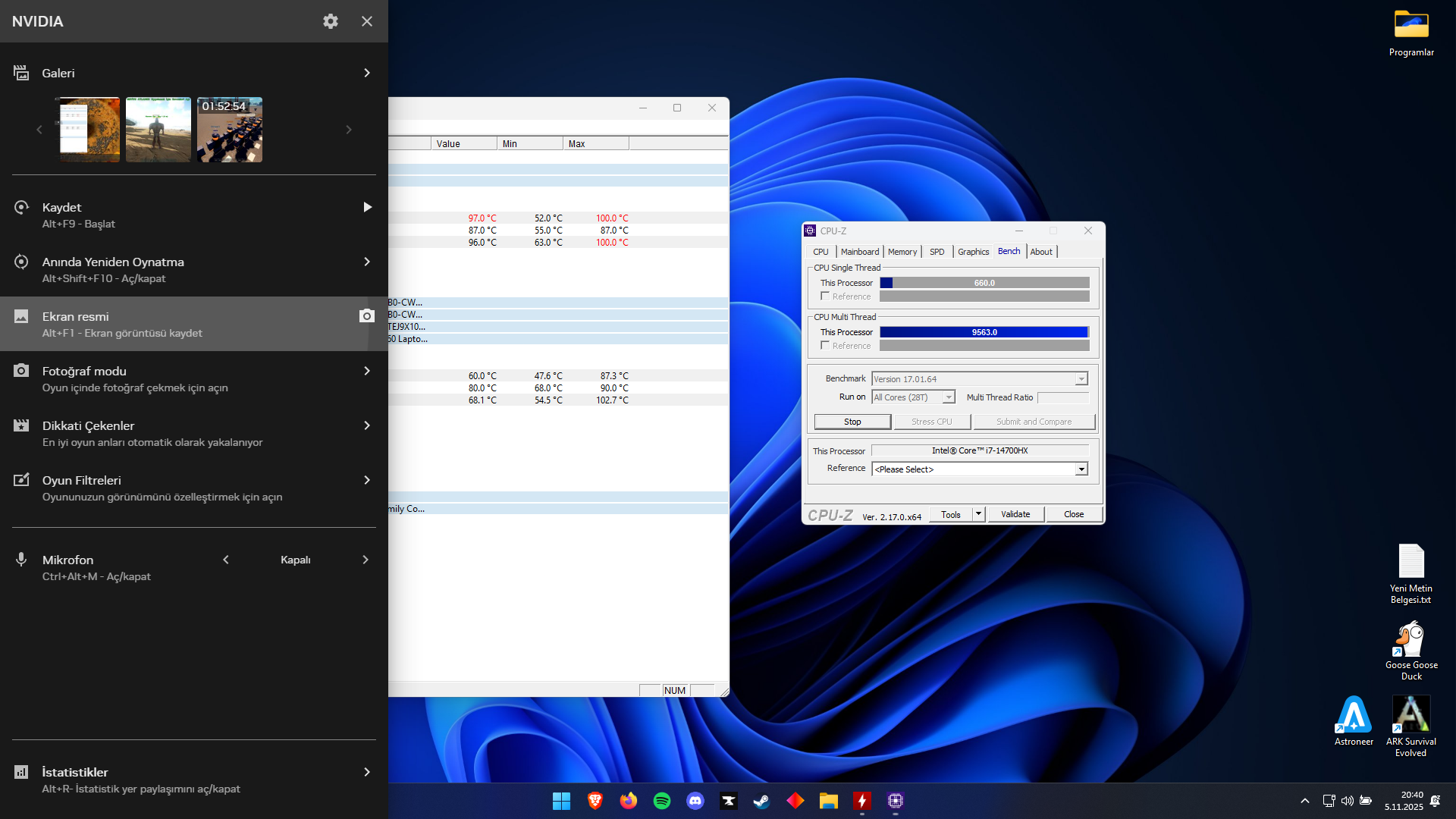Enable Multi Thread Reference checkbox

tap(825, 346)
